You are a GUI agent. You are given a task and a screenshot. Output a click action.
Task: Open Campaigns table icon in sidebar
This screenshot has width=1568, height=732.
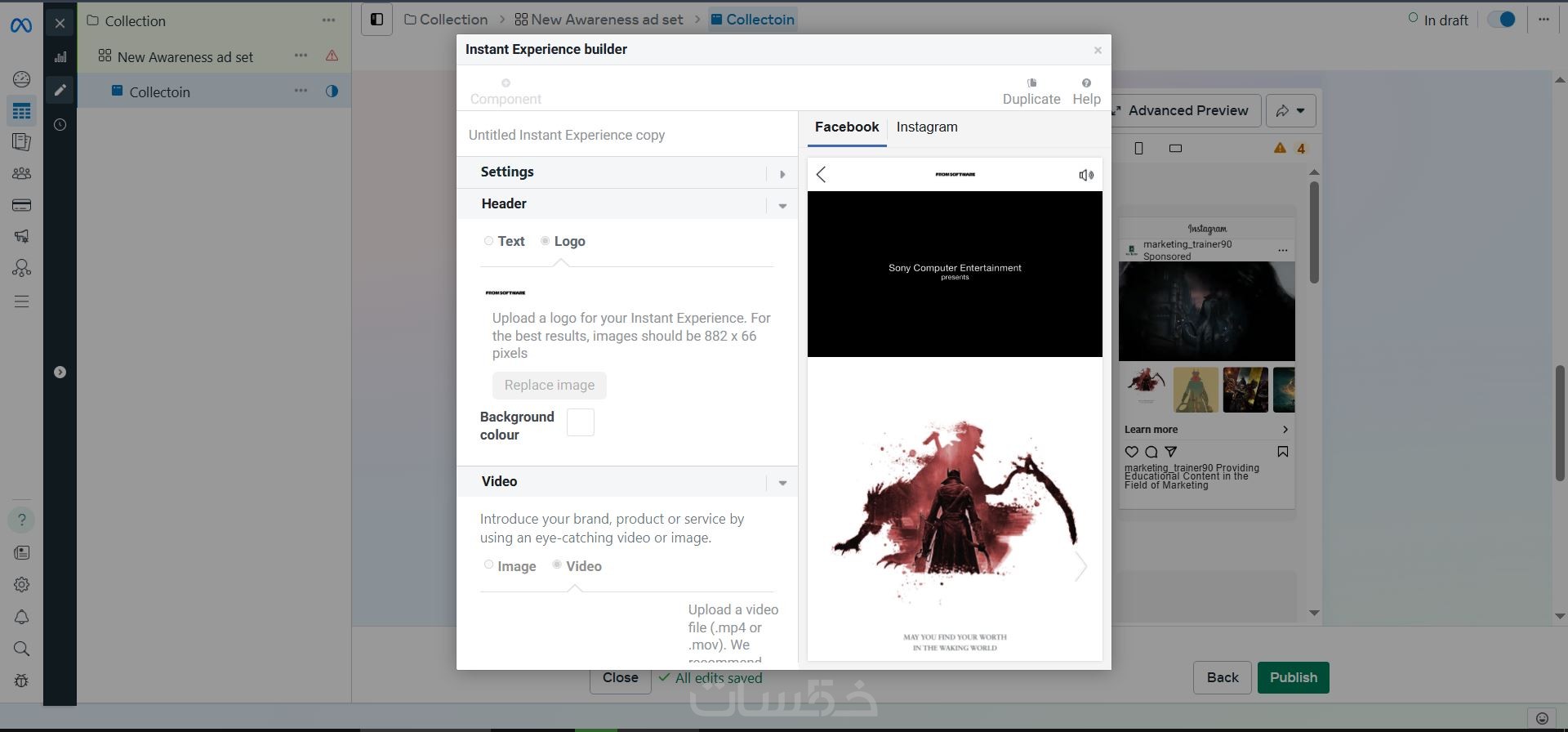click(21, 111)
